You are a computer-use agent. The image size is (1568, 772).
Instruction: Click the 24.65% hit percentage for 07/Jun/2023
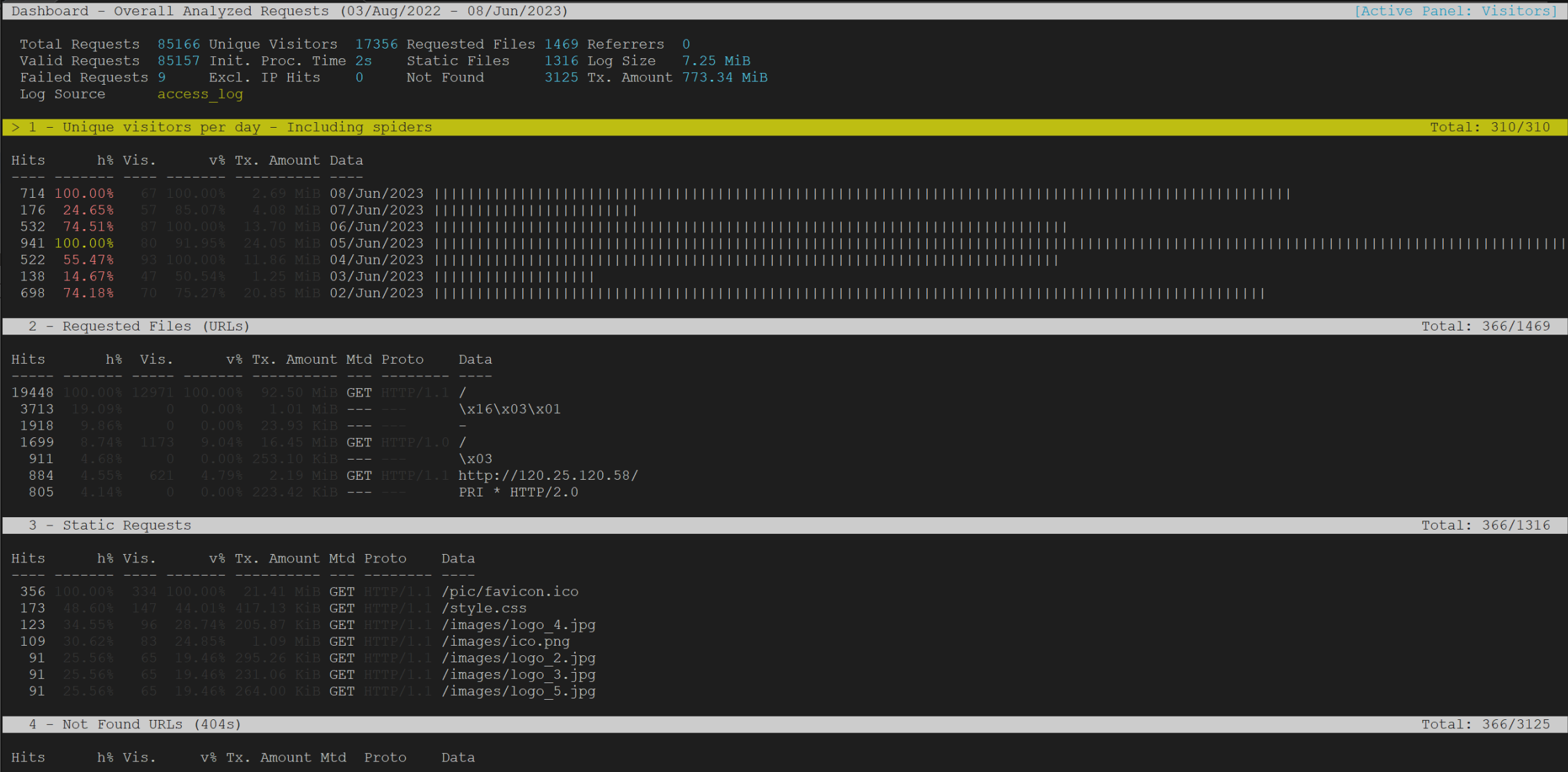88,210
